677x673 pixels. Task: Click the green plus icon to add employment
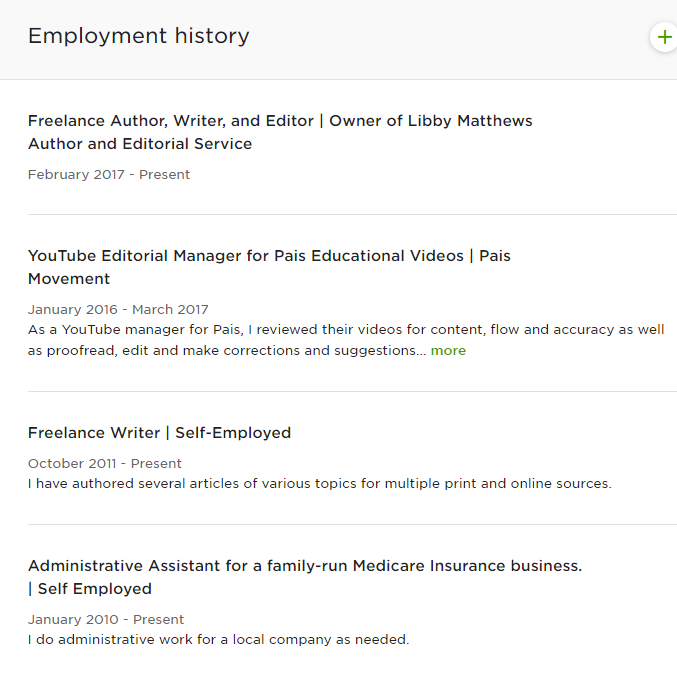[x=664, y=38]
